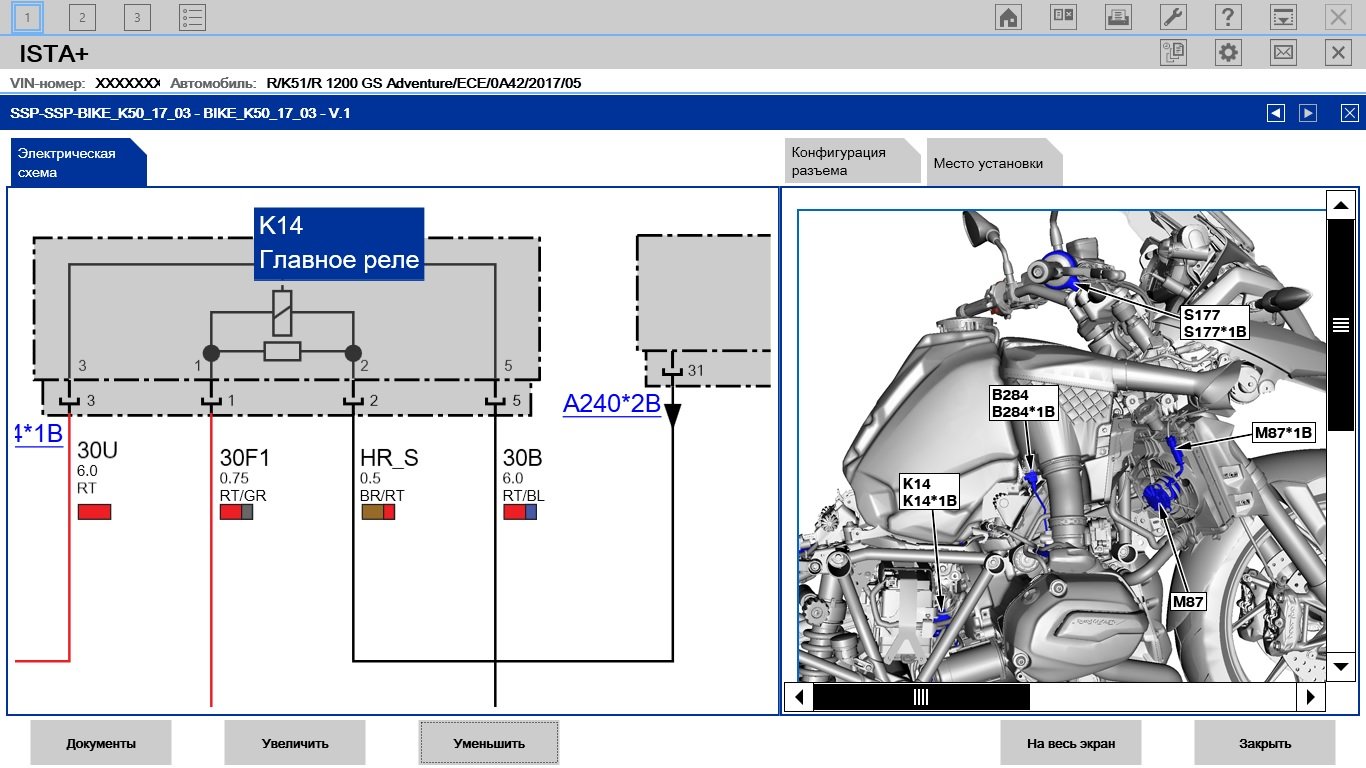Open the minimize-to-tray dropdown icon in top bar
1366x768 pixels.
coord(1283,17)
